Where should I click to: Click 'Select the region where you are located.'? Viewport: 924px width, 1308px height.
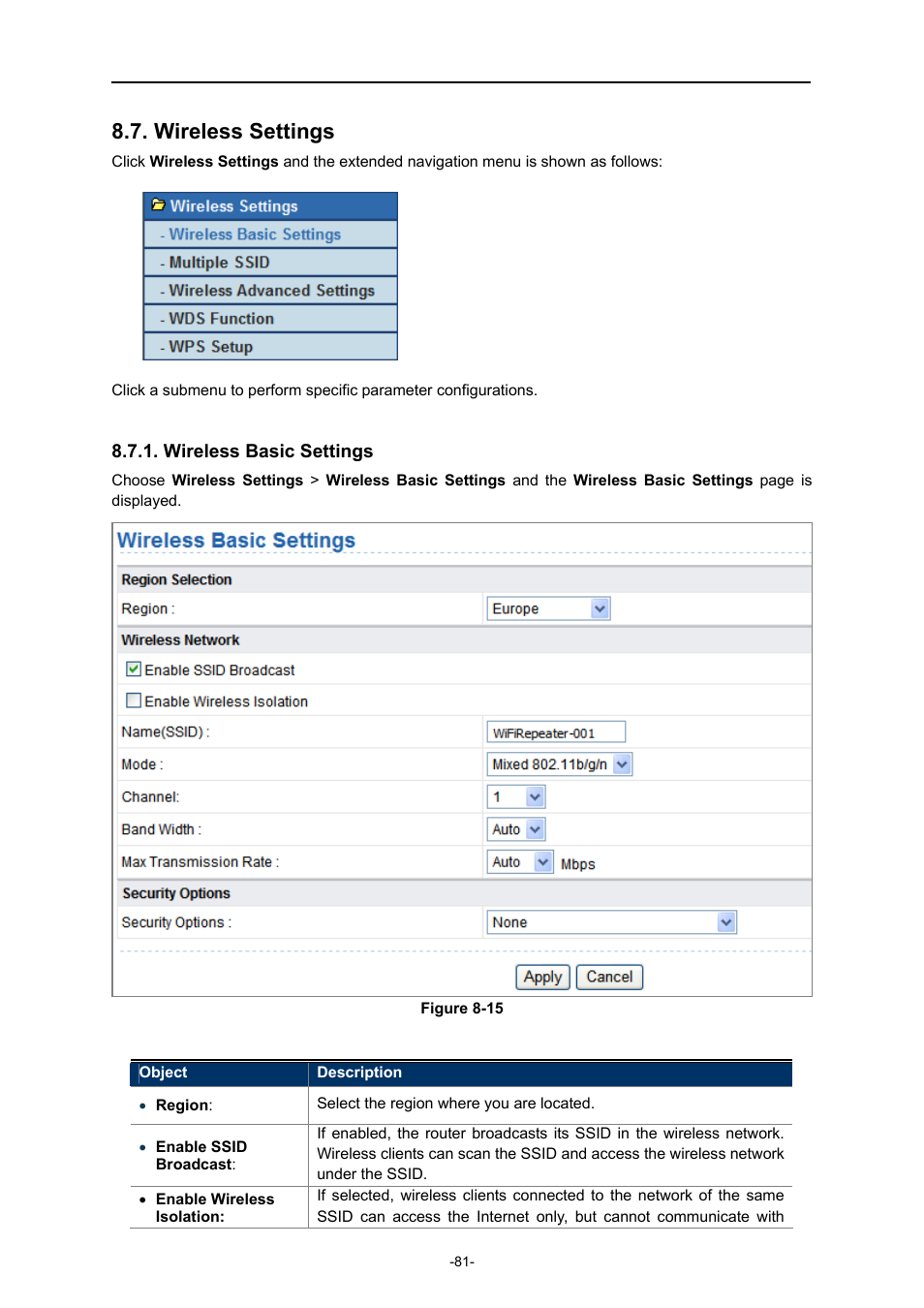456,1104
